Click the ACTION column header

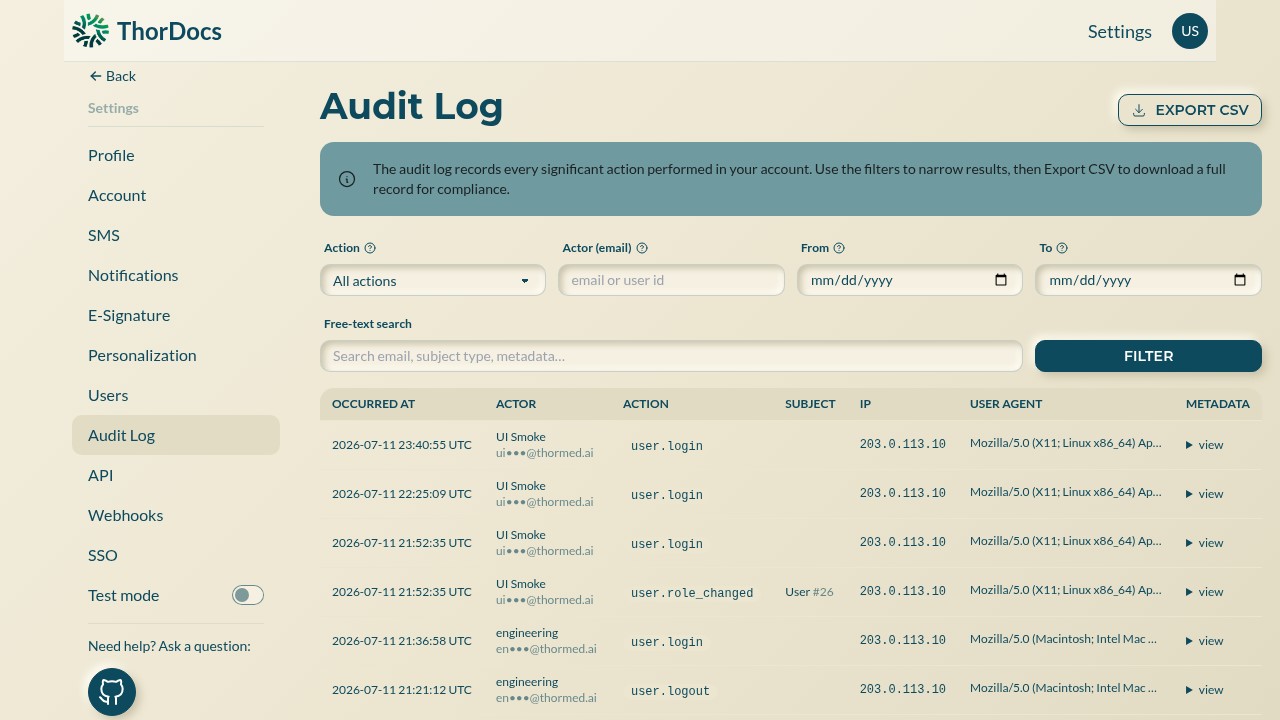point(646,404)
